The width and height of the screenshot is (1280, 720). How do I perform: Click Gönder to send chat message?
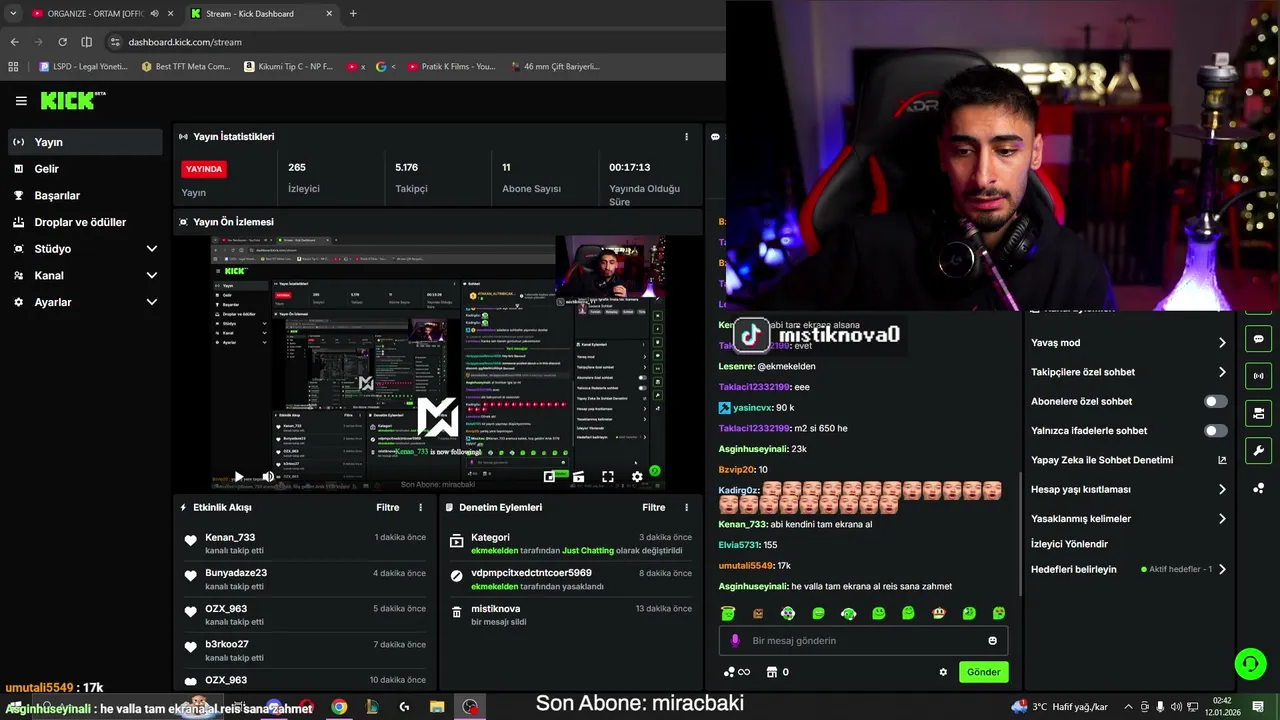pyautogui.click(x=983, y=672)
